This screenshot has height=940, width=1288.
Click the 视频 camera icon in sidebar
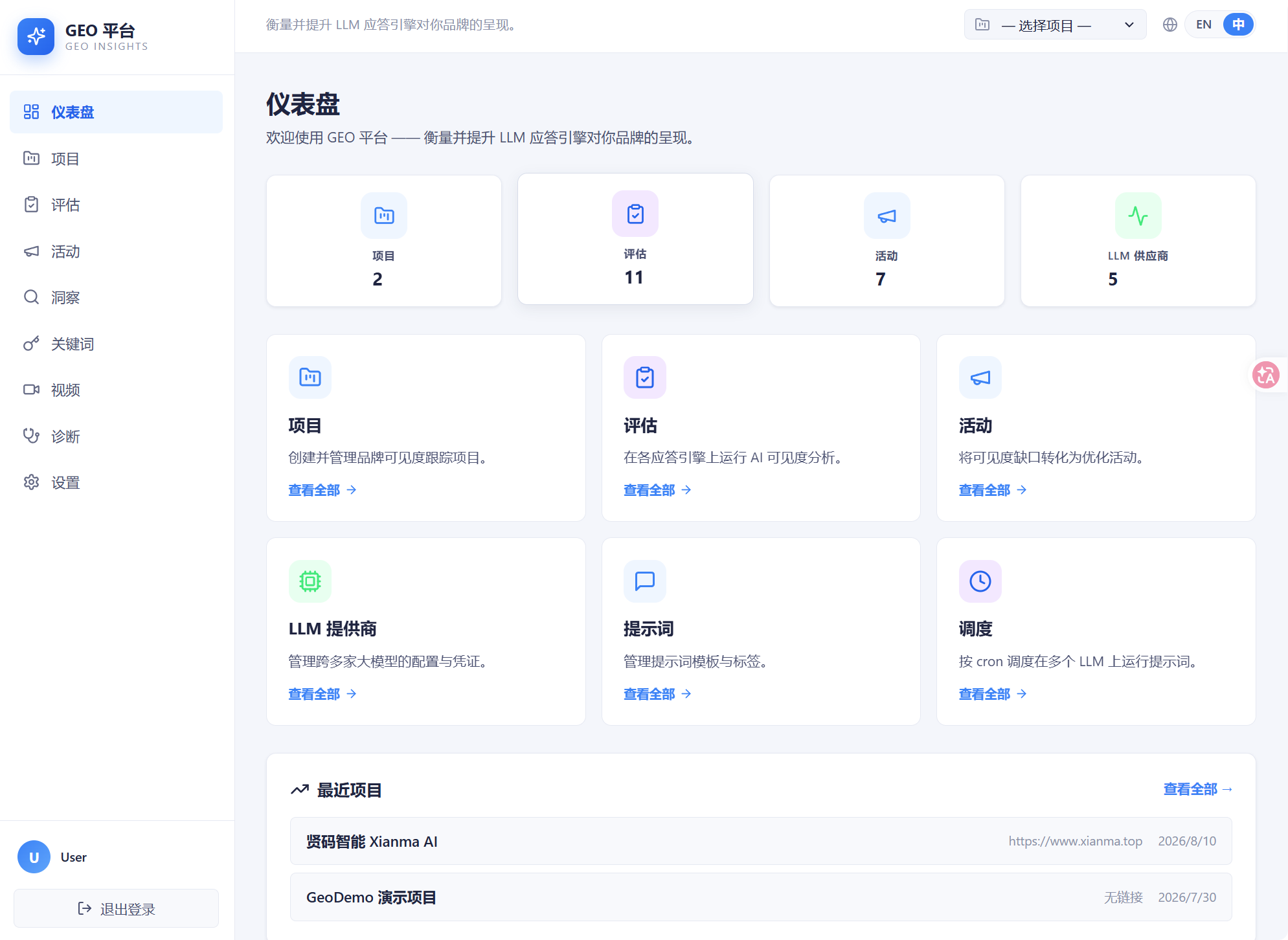[x=31, y=390]
